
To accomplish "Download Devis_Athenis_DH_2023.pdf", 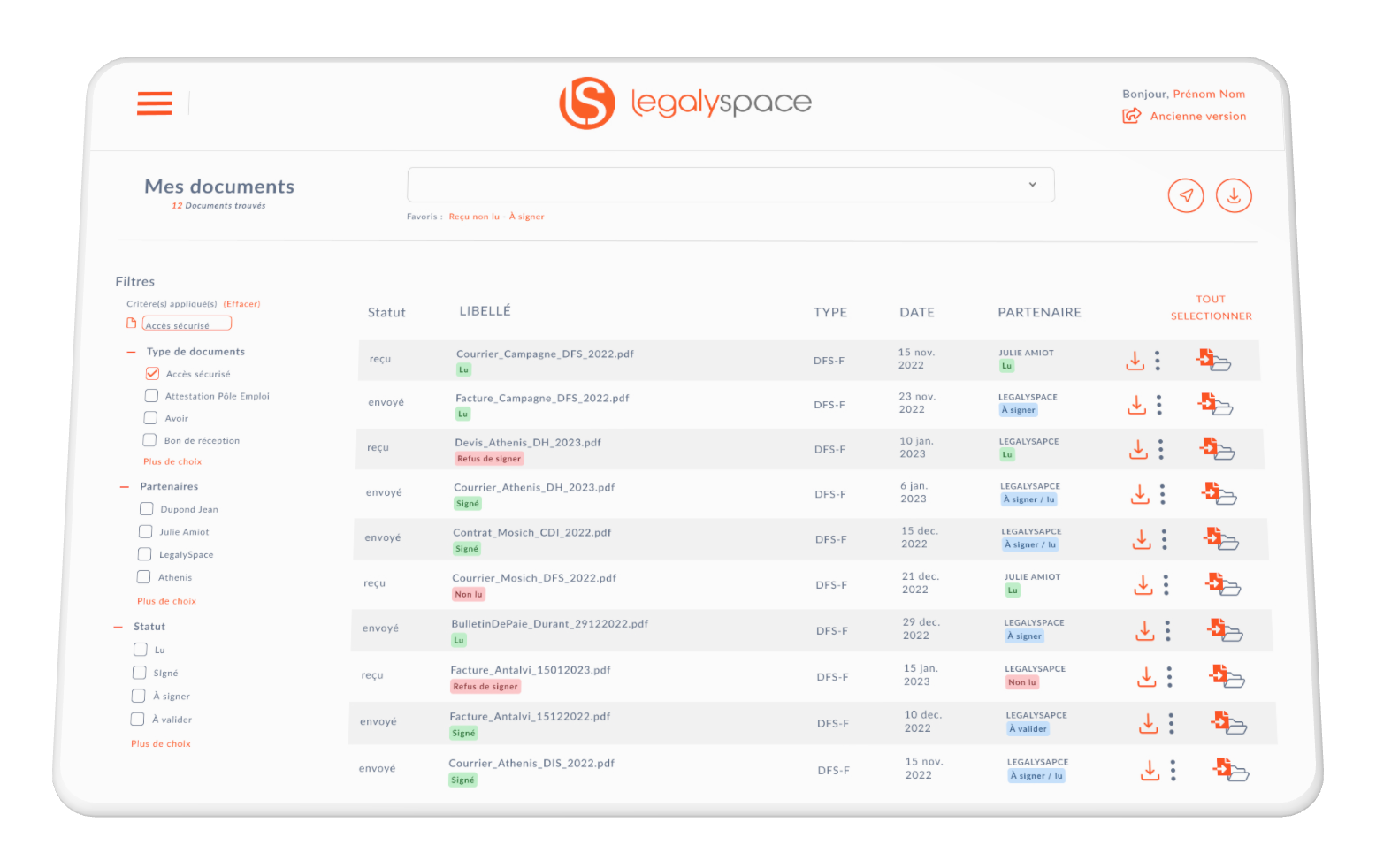I will pyautogui.click(x=1138, y=449).
